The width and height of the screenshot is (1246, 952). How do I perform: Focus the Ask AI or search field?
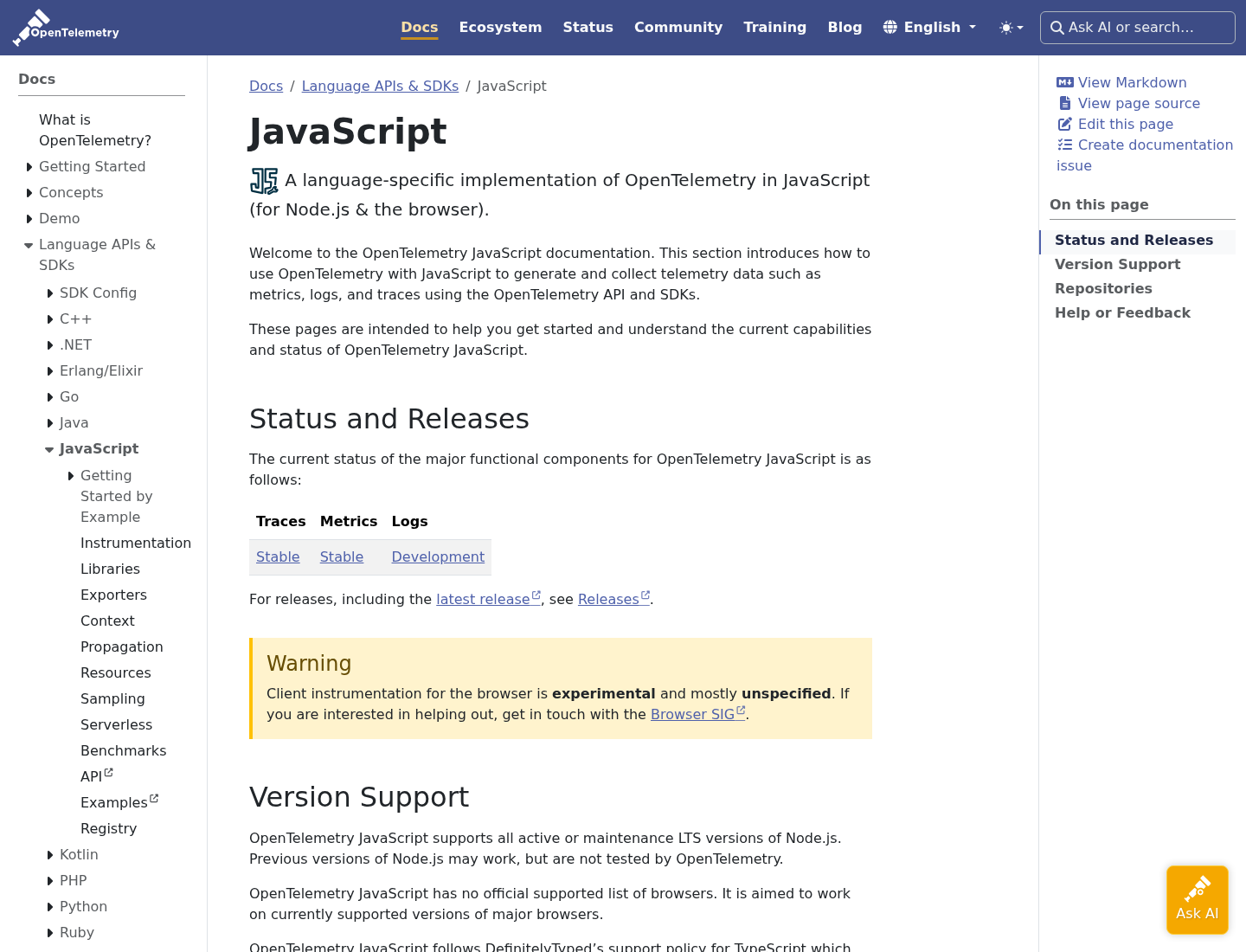(x=1138, y=28)
